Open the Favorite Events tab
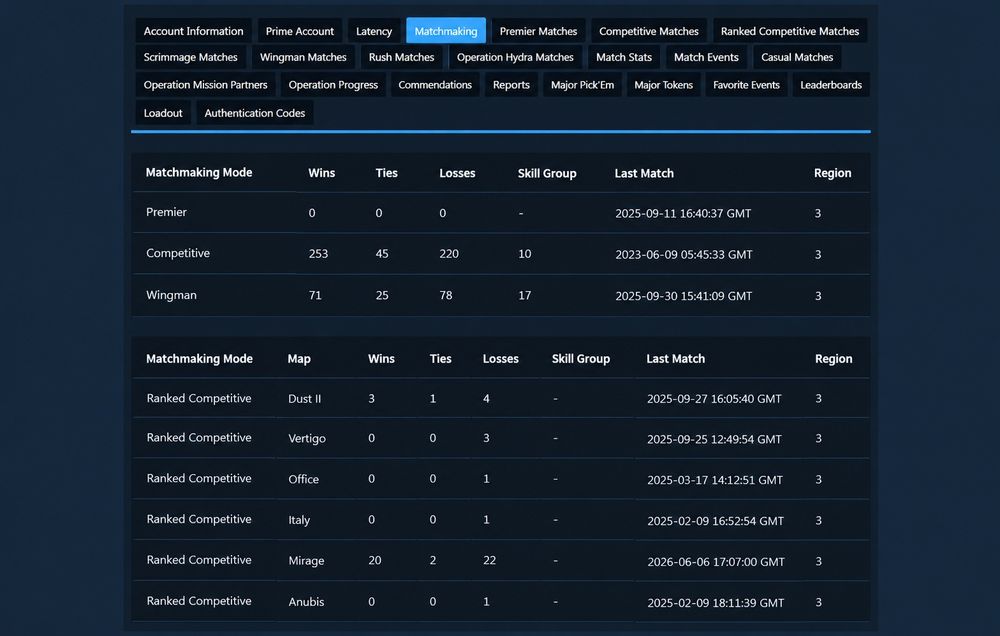Viewport: 1000px width, 636px height. click(746, 84)
